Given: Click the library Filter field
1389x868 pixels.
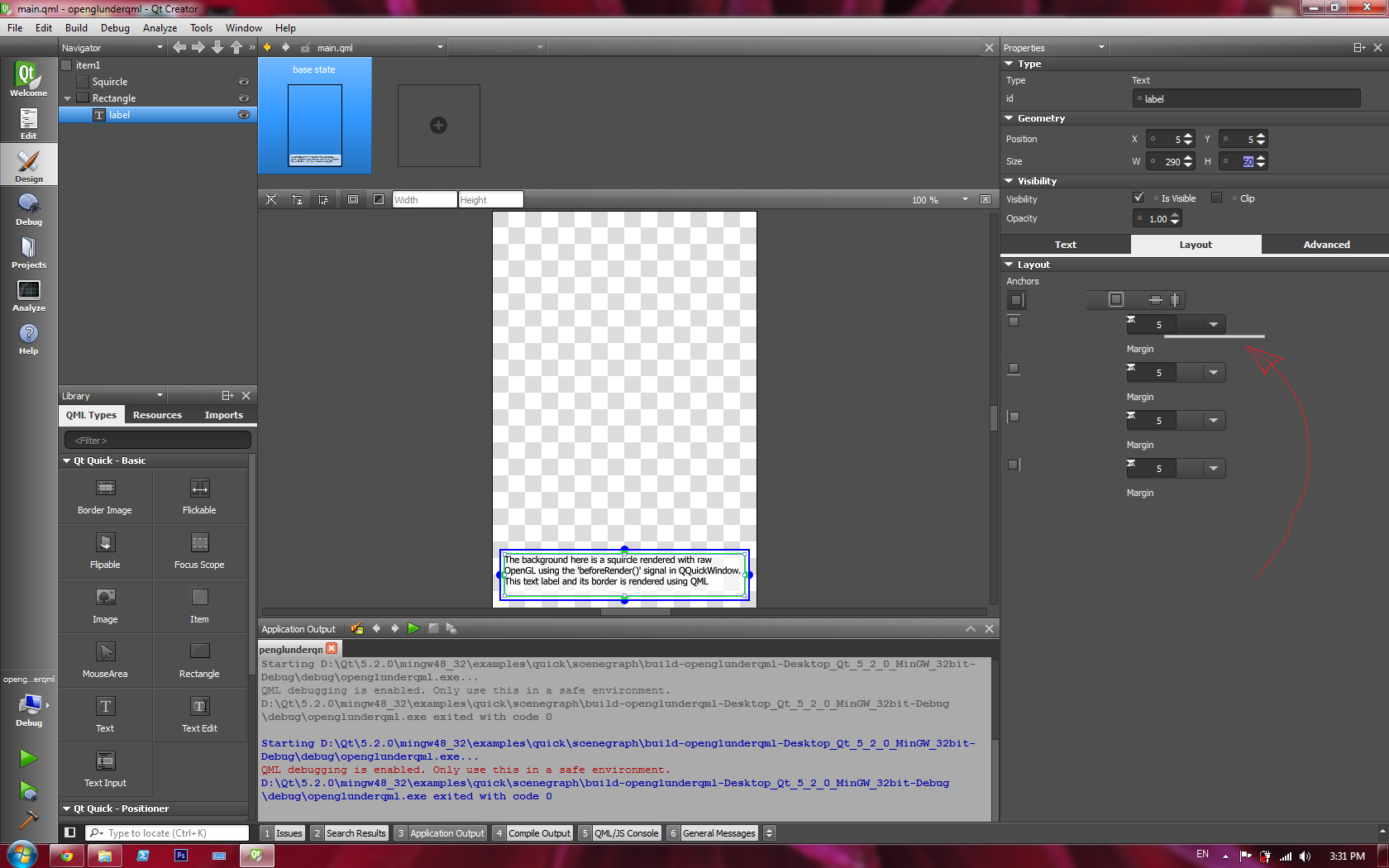Looking at the screenshot, I should (x=157, y=441).
